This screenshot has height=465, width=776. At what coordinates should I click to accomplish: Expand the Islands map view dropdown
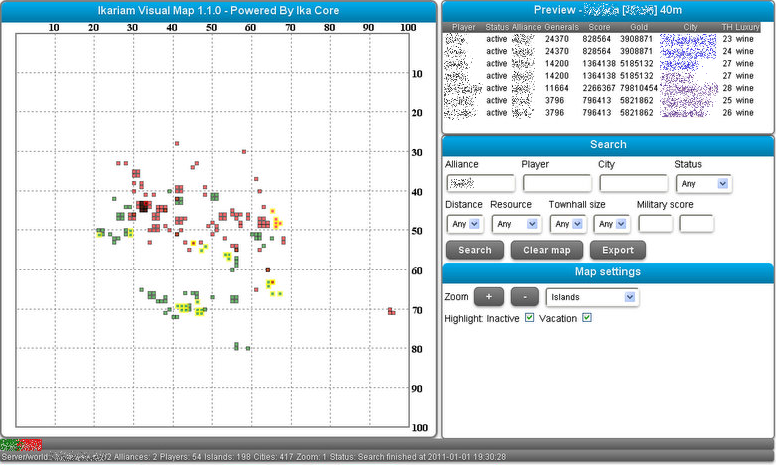(x=592, y=297)
